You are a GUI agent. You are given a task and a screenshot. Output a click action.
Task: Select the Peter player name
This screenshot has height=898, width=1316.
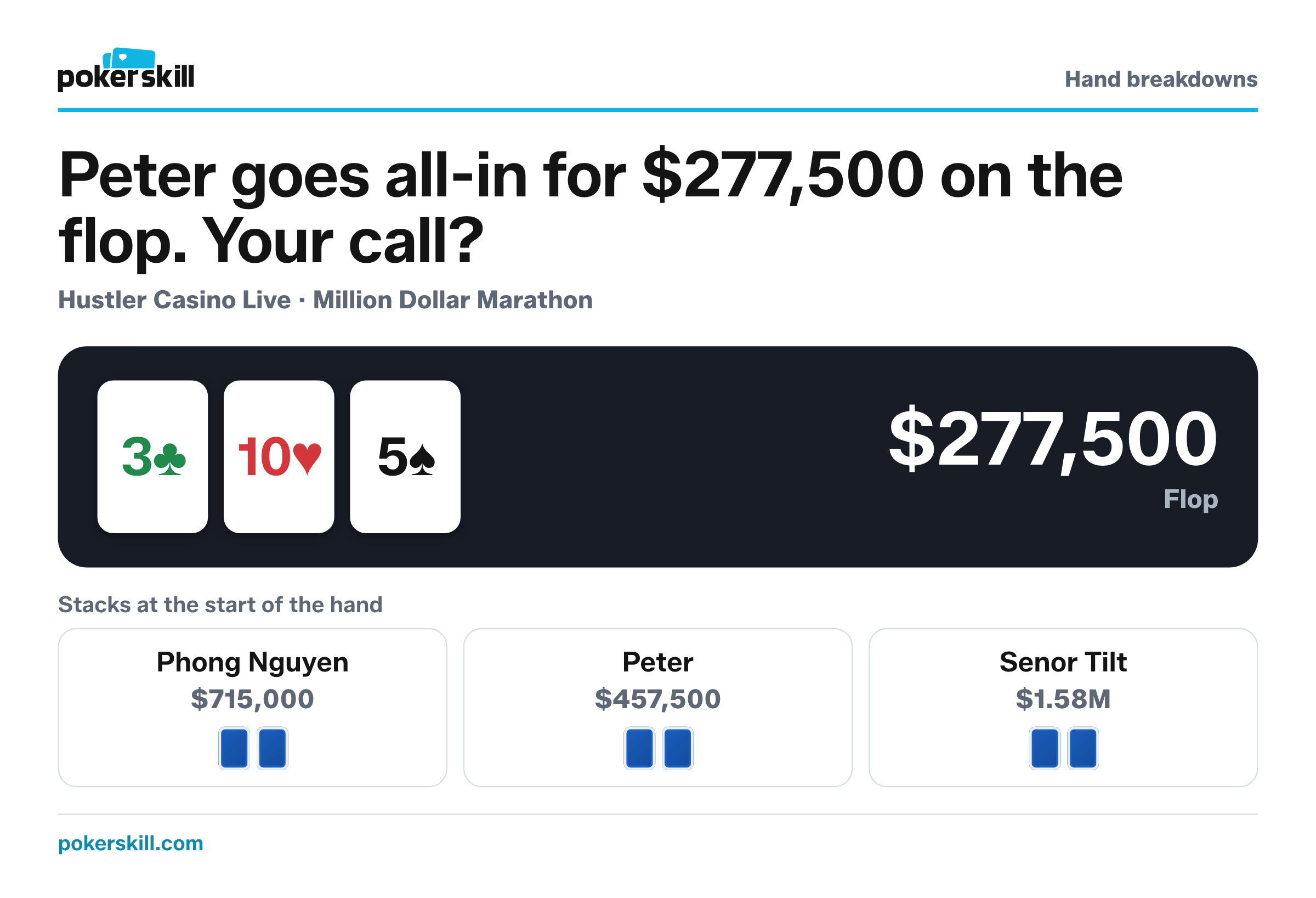tap(658, 662)
